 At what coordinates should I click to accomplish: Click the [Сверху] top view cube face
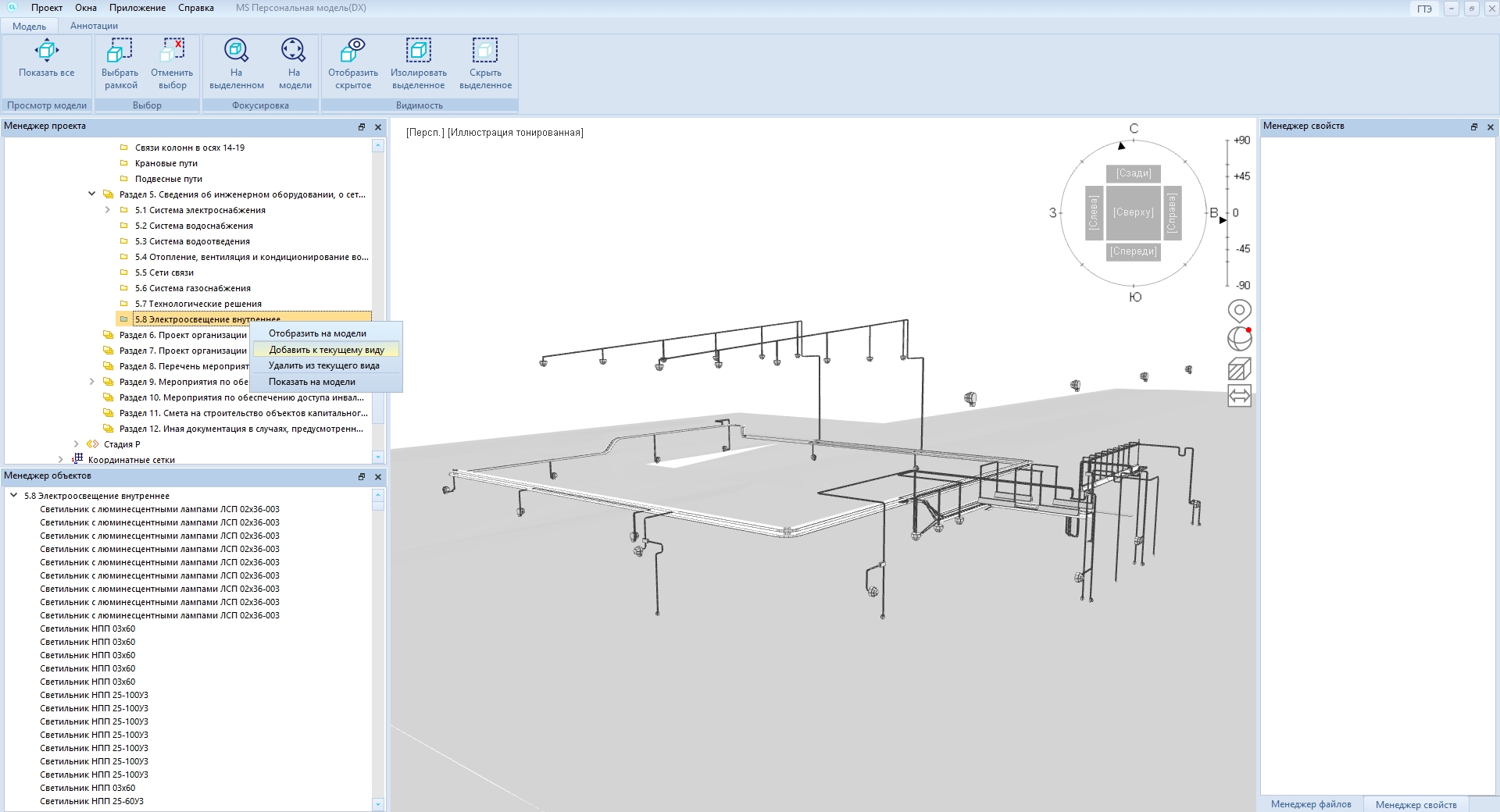coord(1133,212)
